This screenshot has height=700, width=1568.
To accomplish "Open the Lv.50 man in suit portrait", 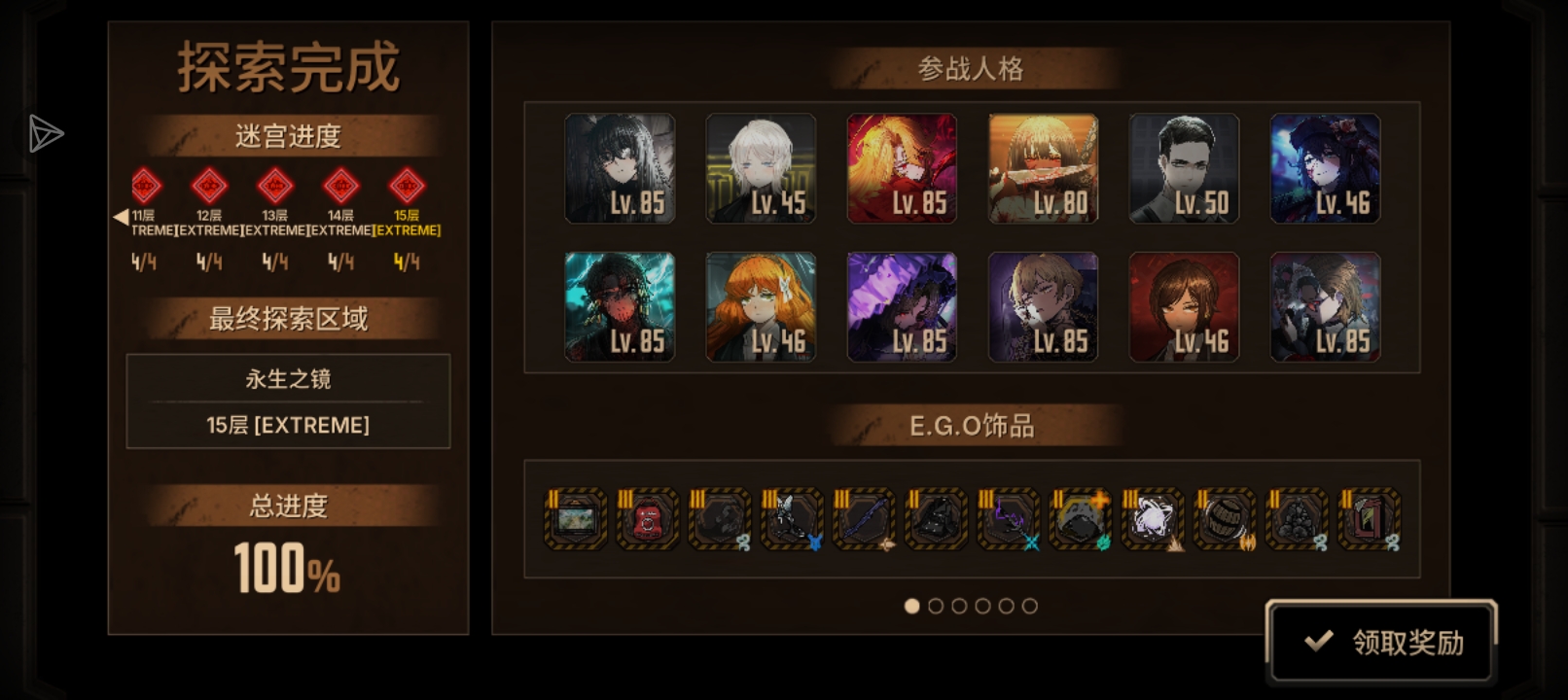I will tap(1184, 168).
